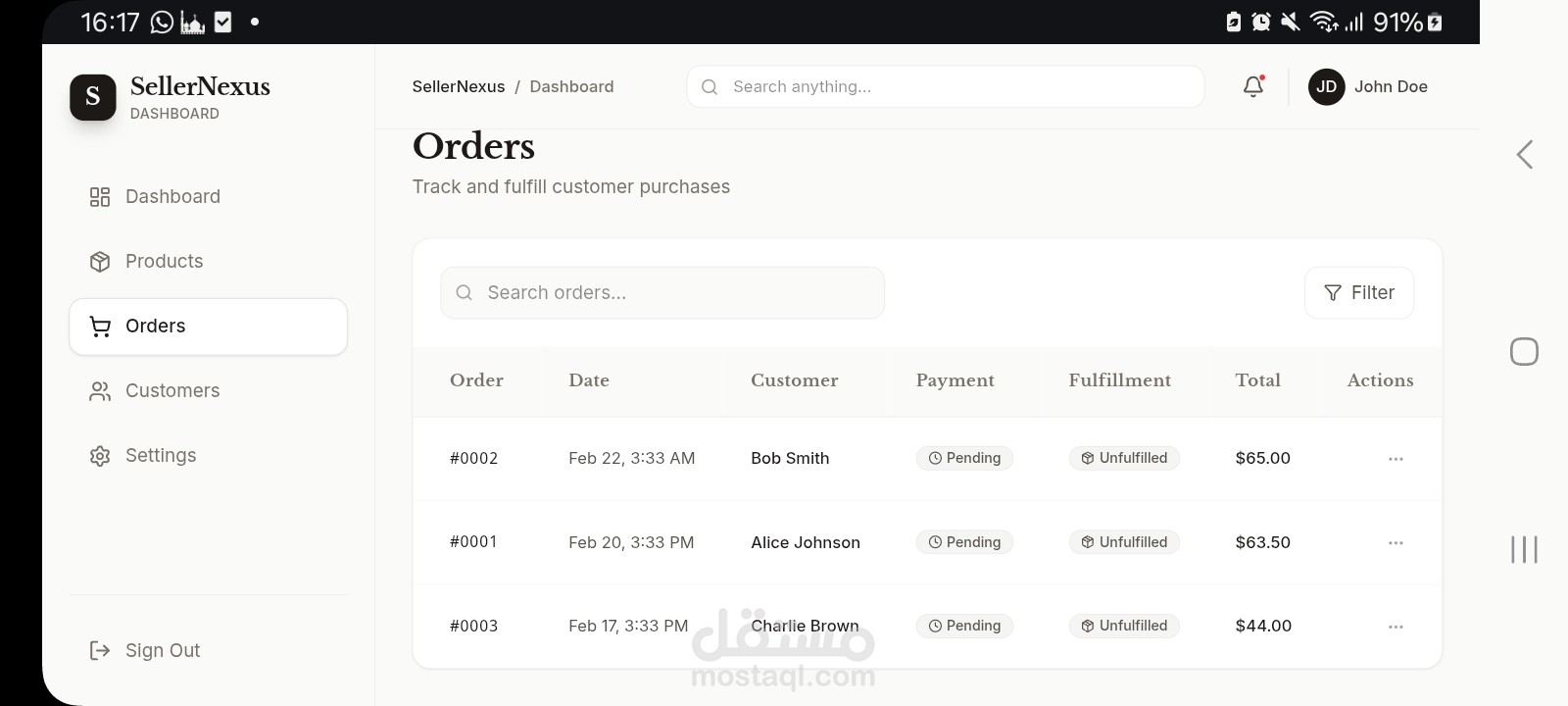This screenshot has width=1568, height=706.
Task: Click date Feb 17, 3:33 PM
Action: (x=628, y=626)
